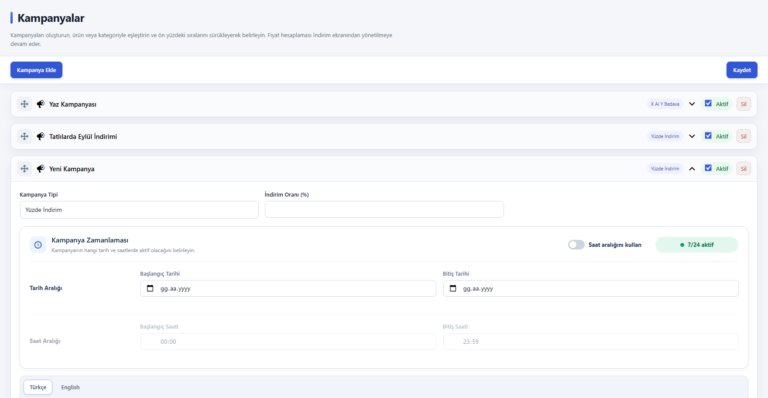This screenshot has width=768, height=398.
Task: Click the megaphone icon beside Tatlılarda Eylül İndirimi
Action: (x=41, y=136)
